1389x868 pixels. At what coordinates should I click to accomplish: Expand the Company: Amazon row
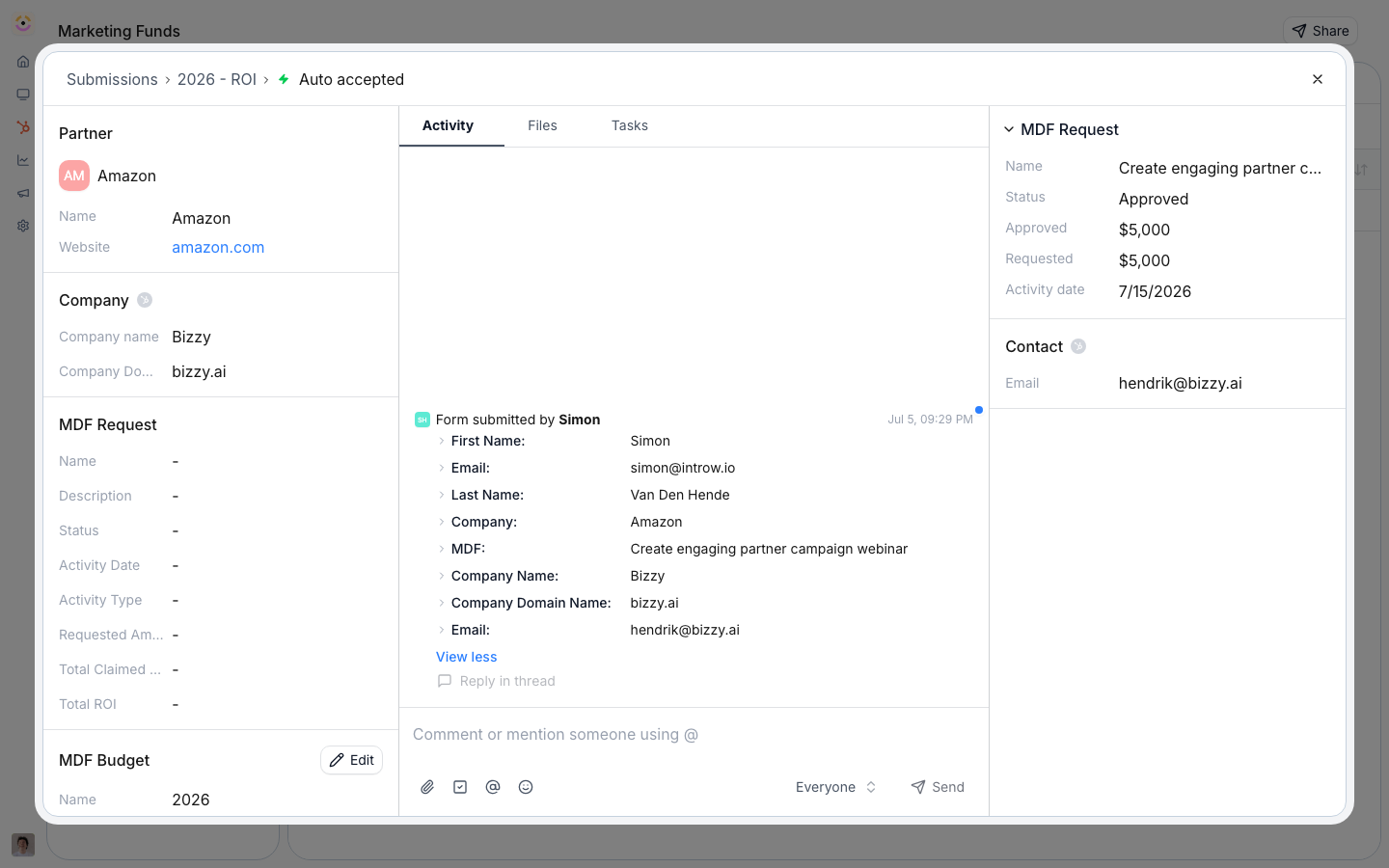coord(442,522)
